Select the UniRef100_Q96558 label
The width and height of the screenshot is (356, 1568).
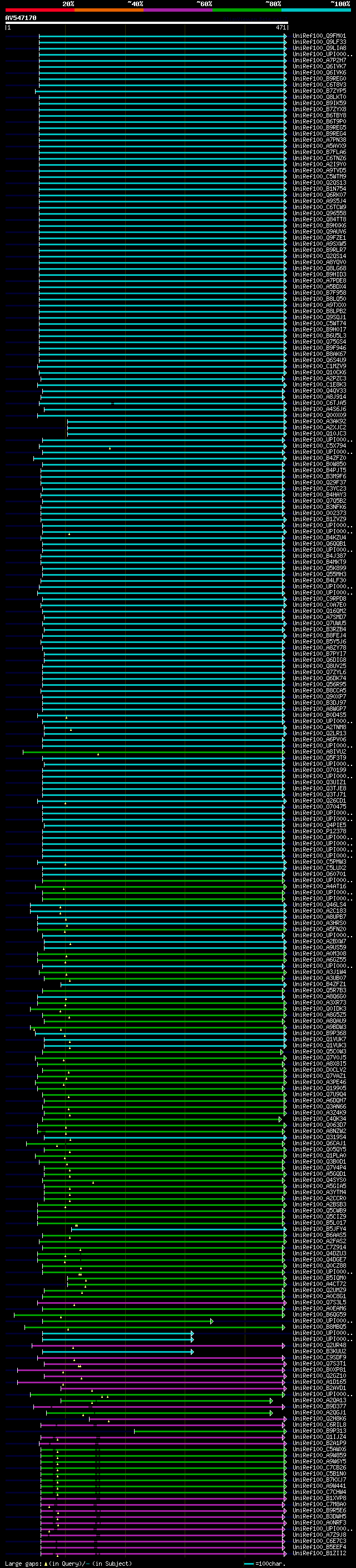coord(319,213)
